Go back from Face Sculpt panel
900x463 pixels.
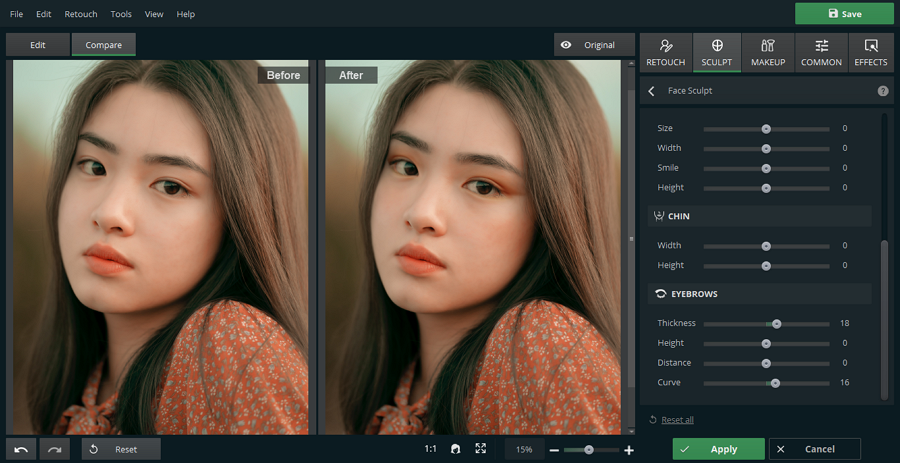(652, 91)
